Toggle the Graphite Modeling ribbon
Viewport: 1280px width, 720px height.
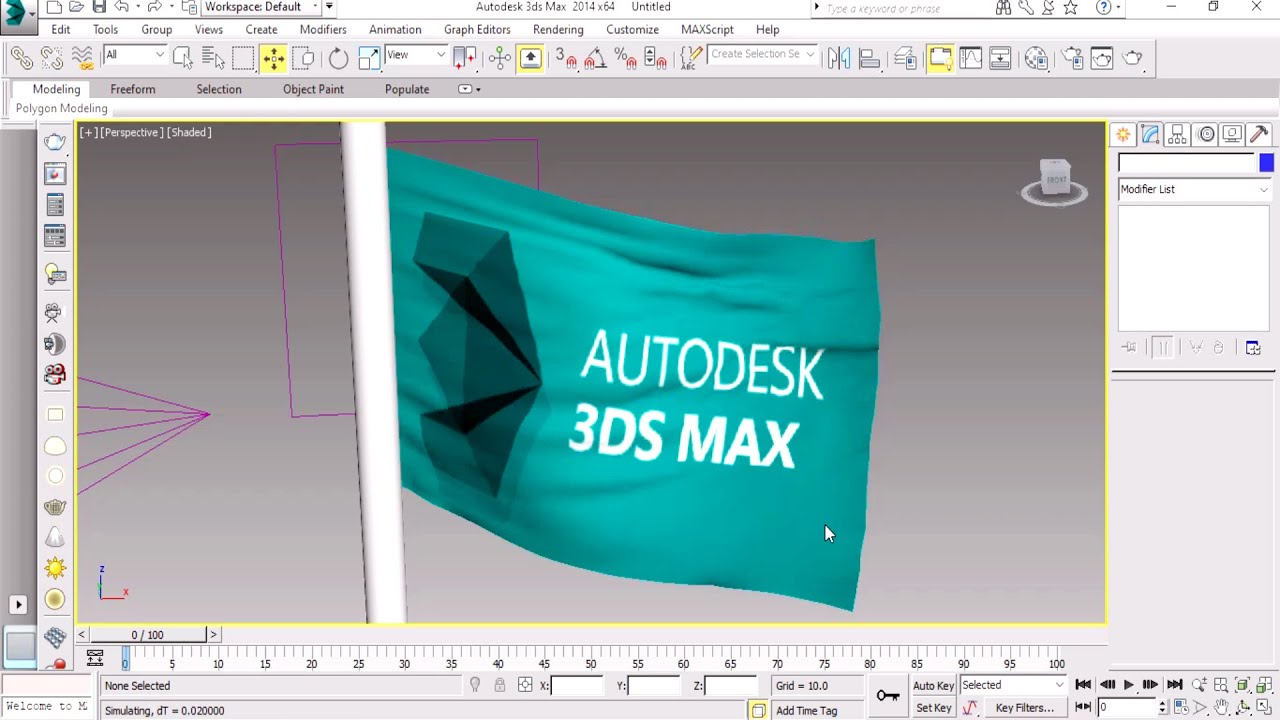[x=940, y=58]
